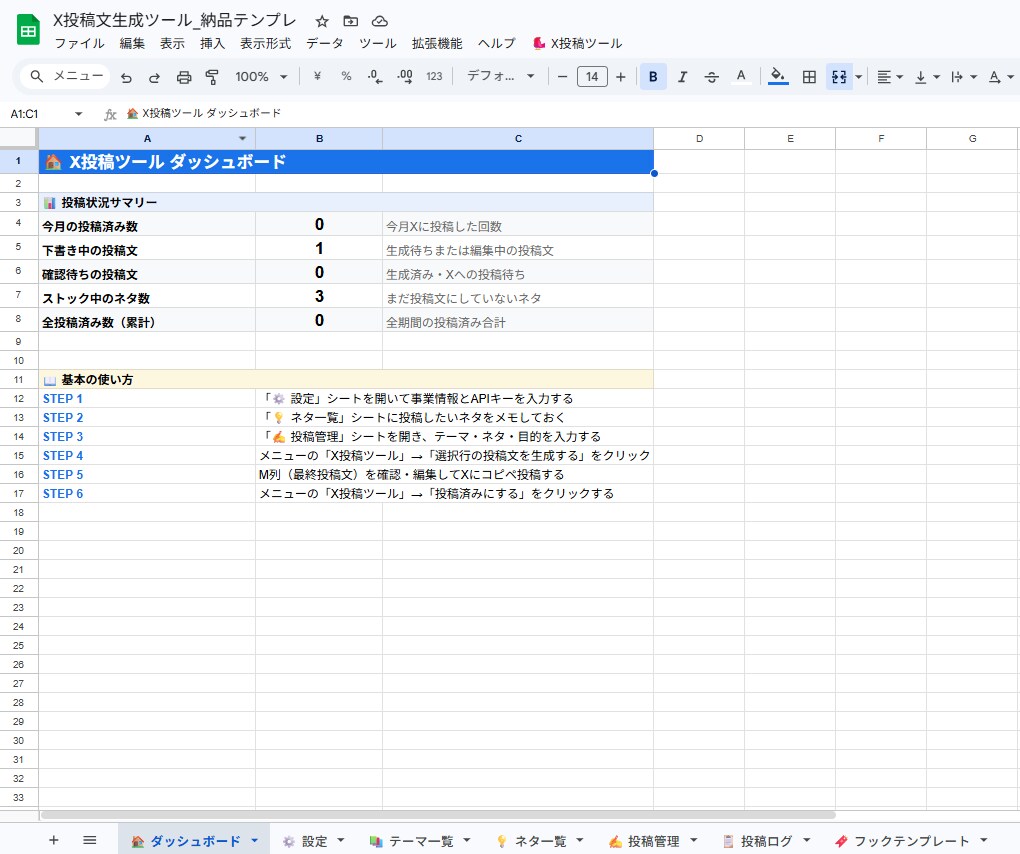This screenshot has height=854, width=1020.
Task: Search the menus box
Action: [66, 76]
